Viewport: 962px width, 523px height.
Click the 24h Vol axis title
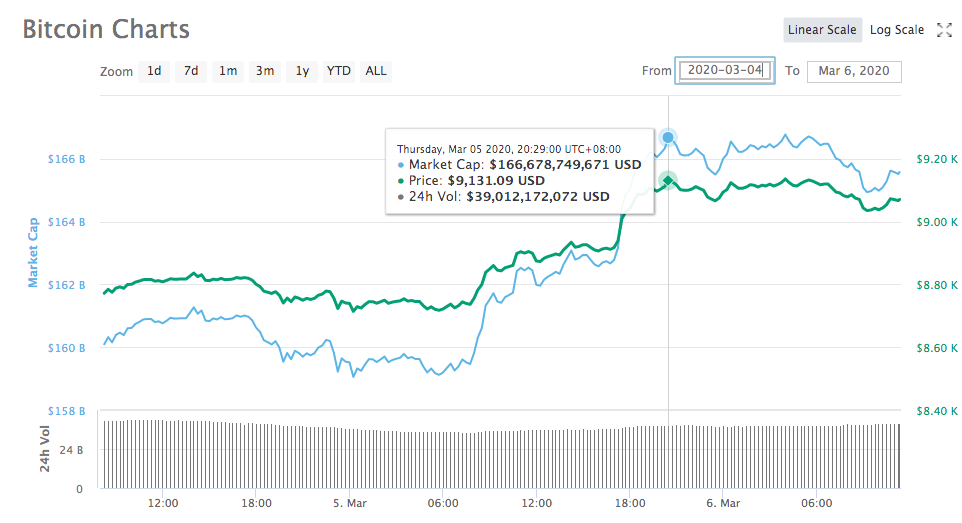coord(45,449)
